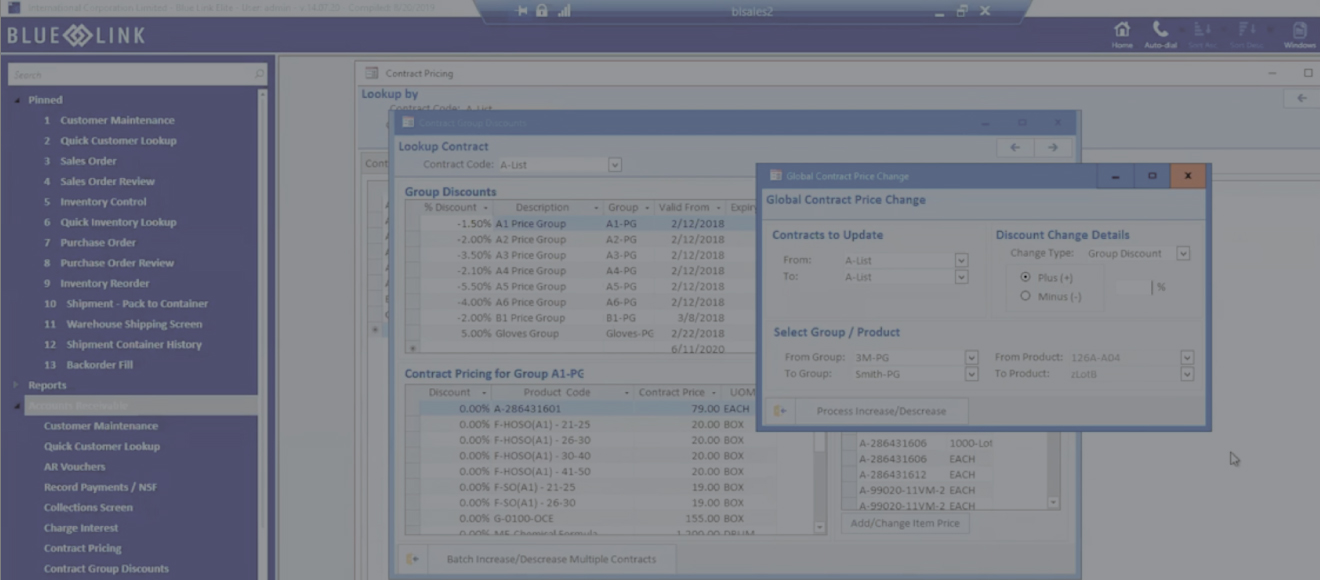Click exit icon left of Batch Increase/Decrease

click(x=412, y=559)
